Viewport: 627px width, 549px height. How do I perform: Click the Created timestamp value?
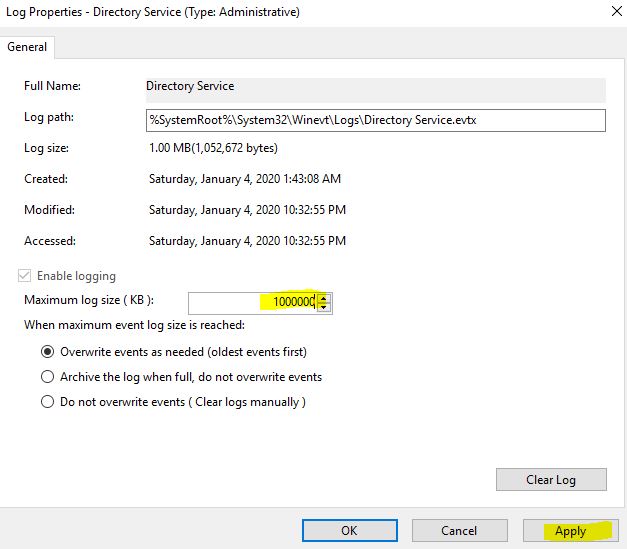pos(245,179)
